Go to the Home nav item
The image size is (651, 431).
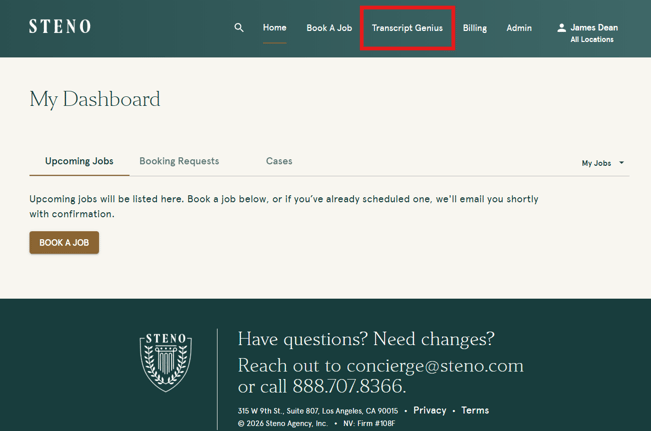click(x=274, y=28)
